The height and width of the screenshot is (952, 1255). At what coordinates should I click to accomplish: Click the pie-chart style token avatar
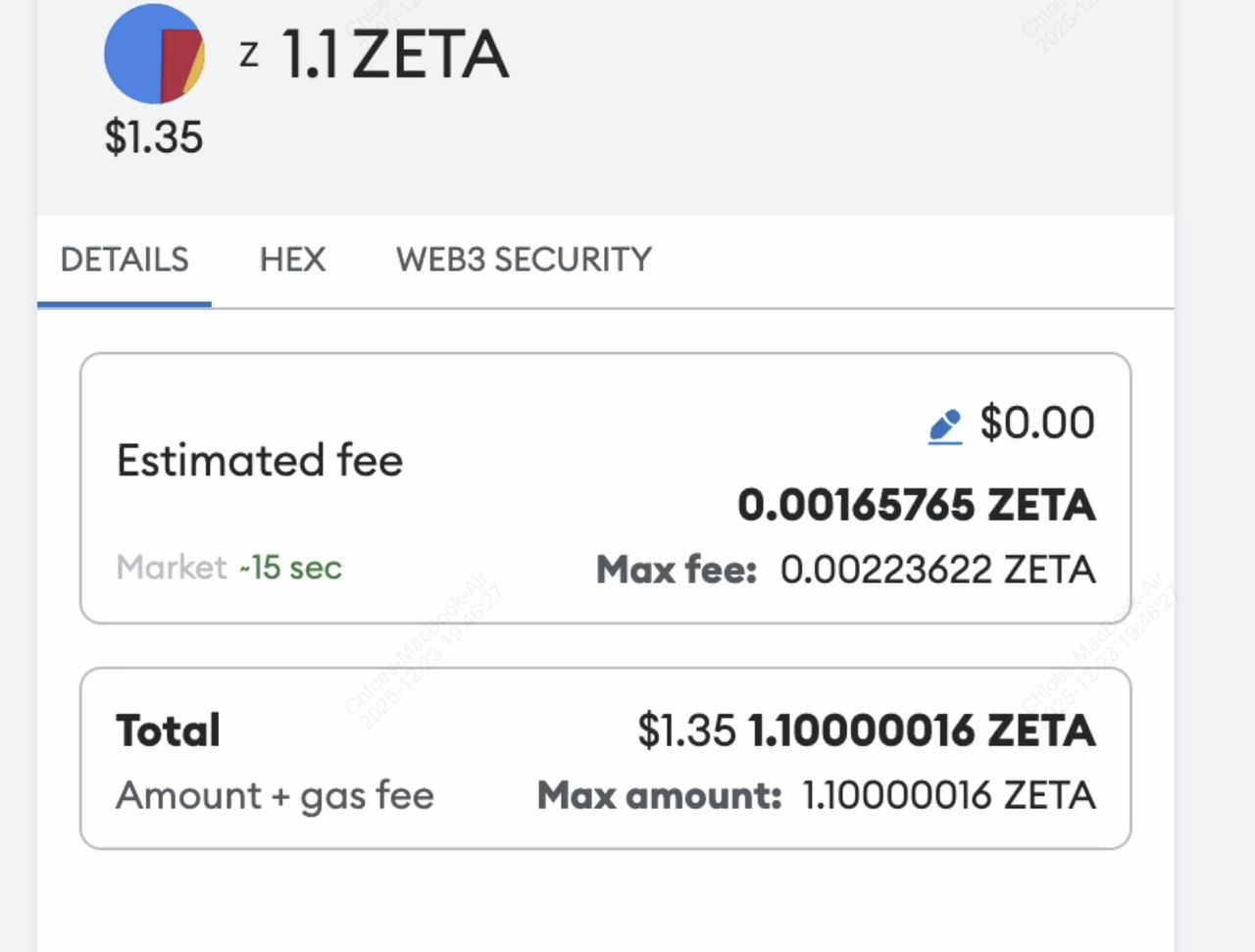tap(154, 54)
